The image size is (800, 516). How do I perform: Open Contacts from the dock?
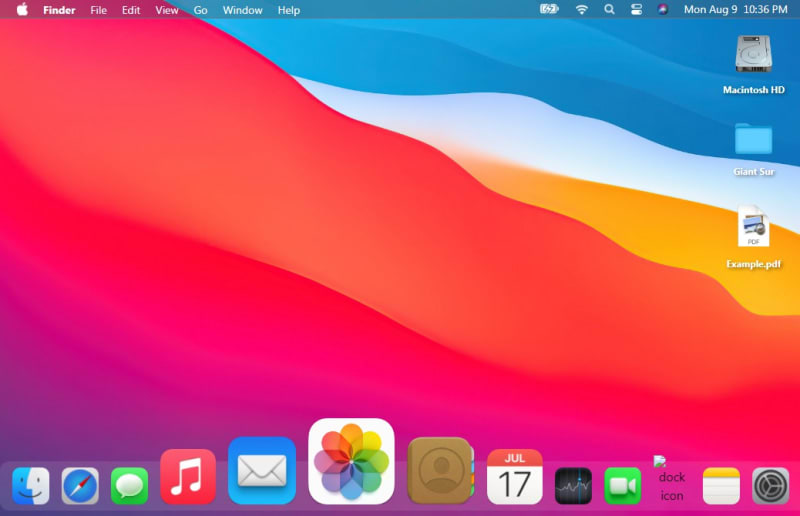pos(440,470)
